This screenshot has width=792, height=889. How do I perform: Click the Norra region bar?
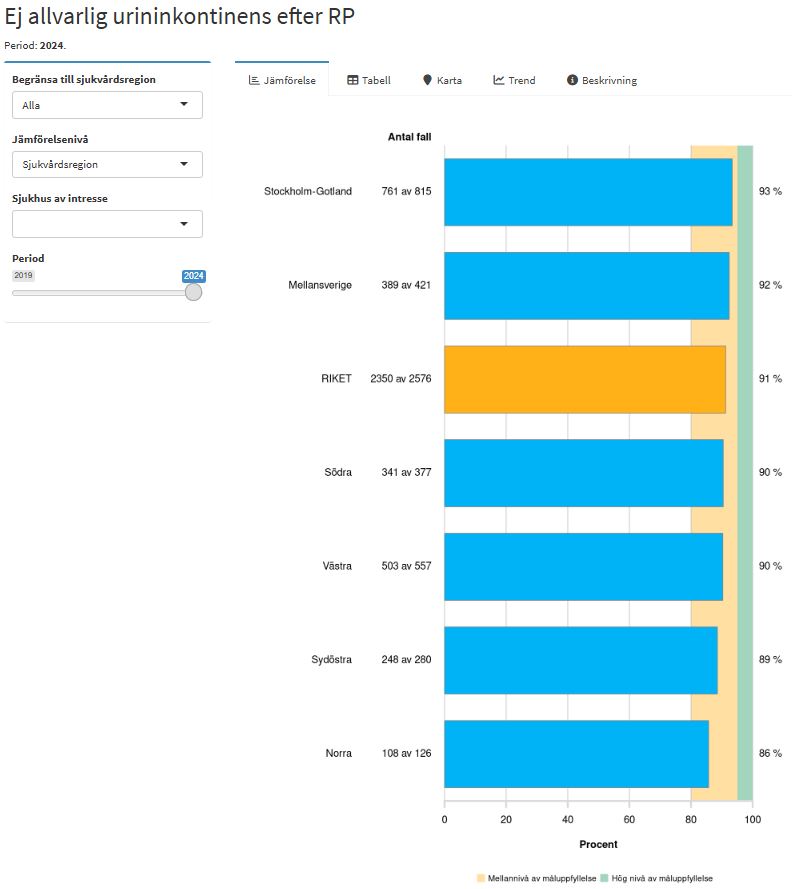(576, 753)
